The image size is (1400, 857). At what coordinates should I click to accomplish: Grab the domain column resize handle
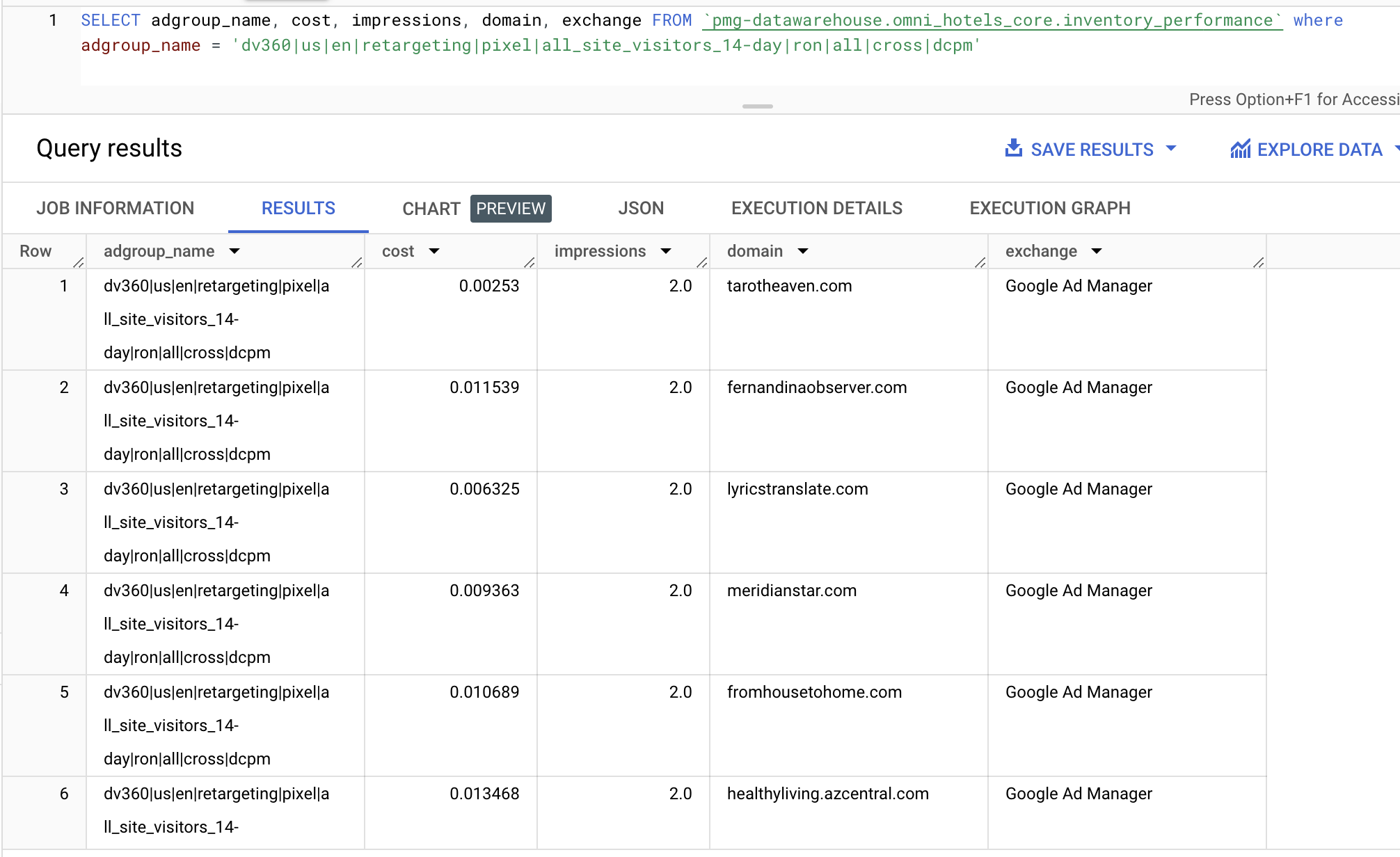pos(980,262)
